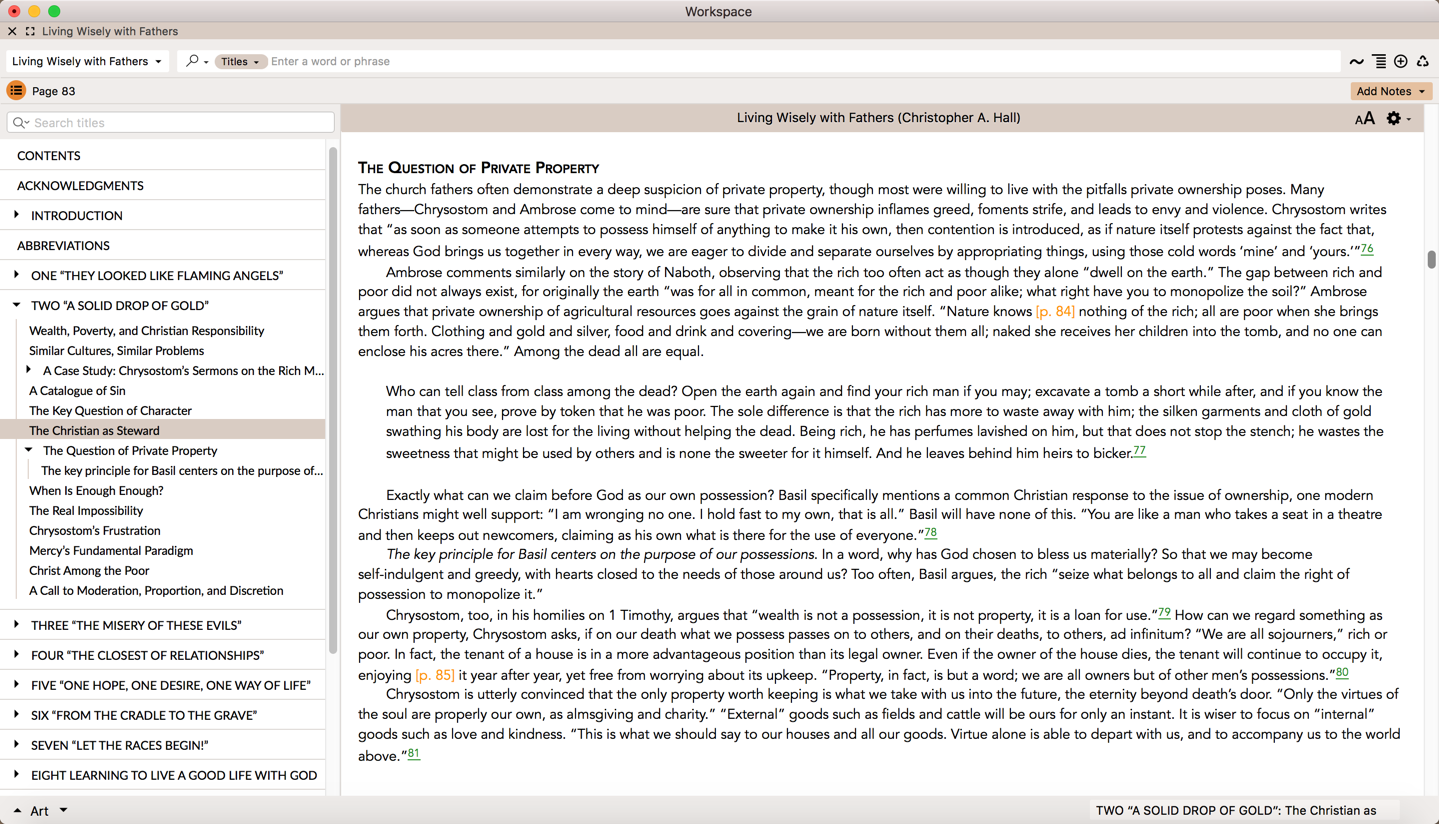Click the circled plus add icon
The width and height of the screenshot is (1439, 824).
pos(1401,61)
